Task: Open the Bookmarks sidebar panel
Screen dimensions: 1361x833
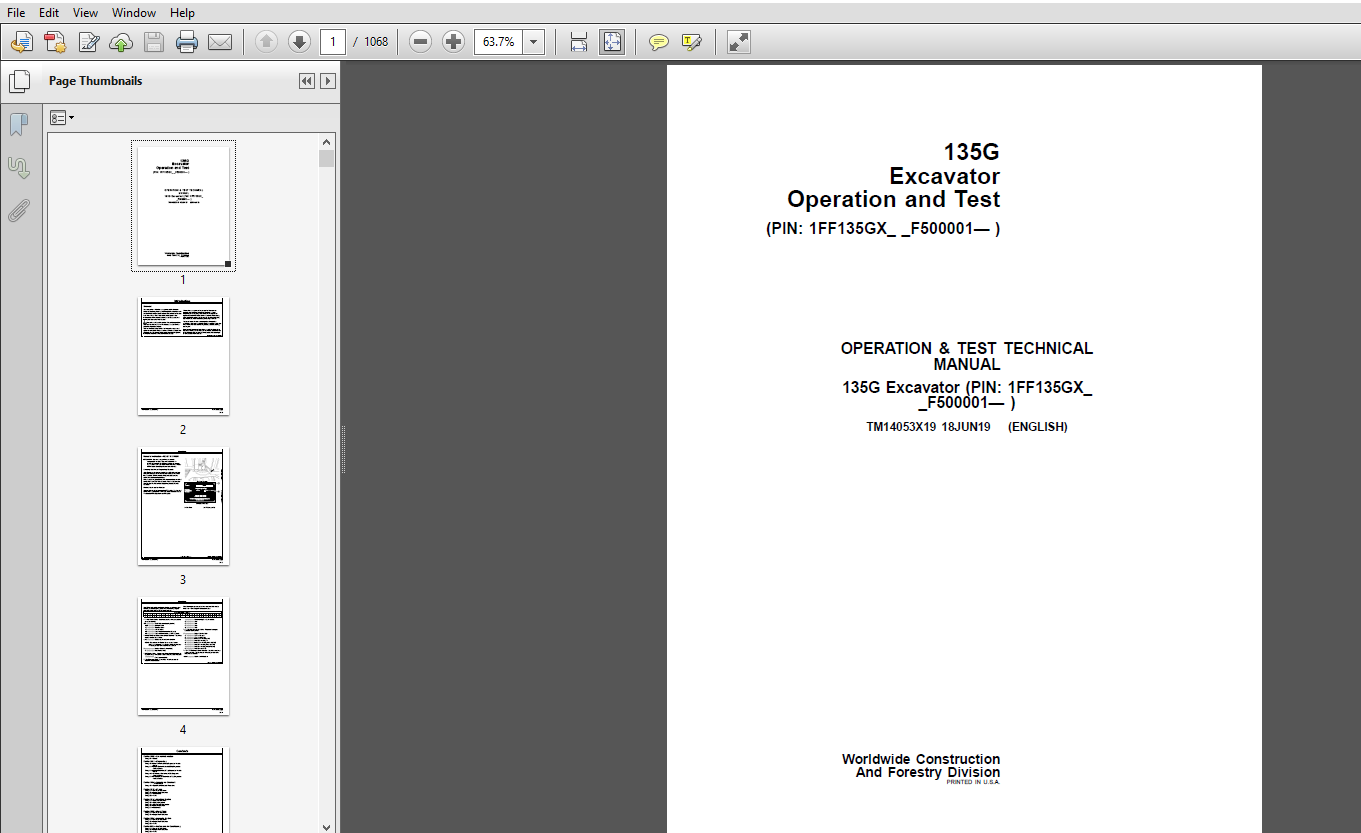Action: [x=19, y=124]
